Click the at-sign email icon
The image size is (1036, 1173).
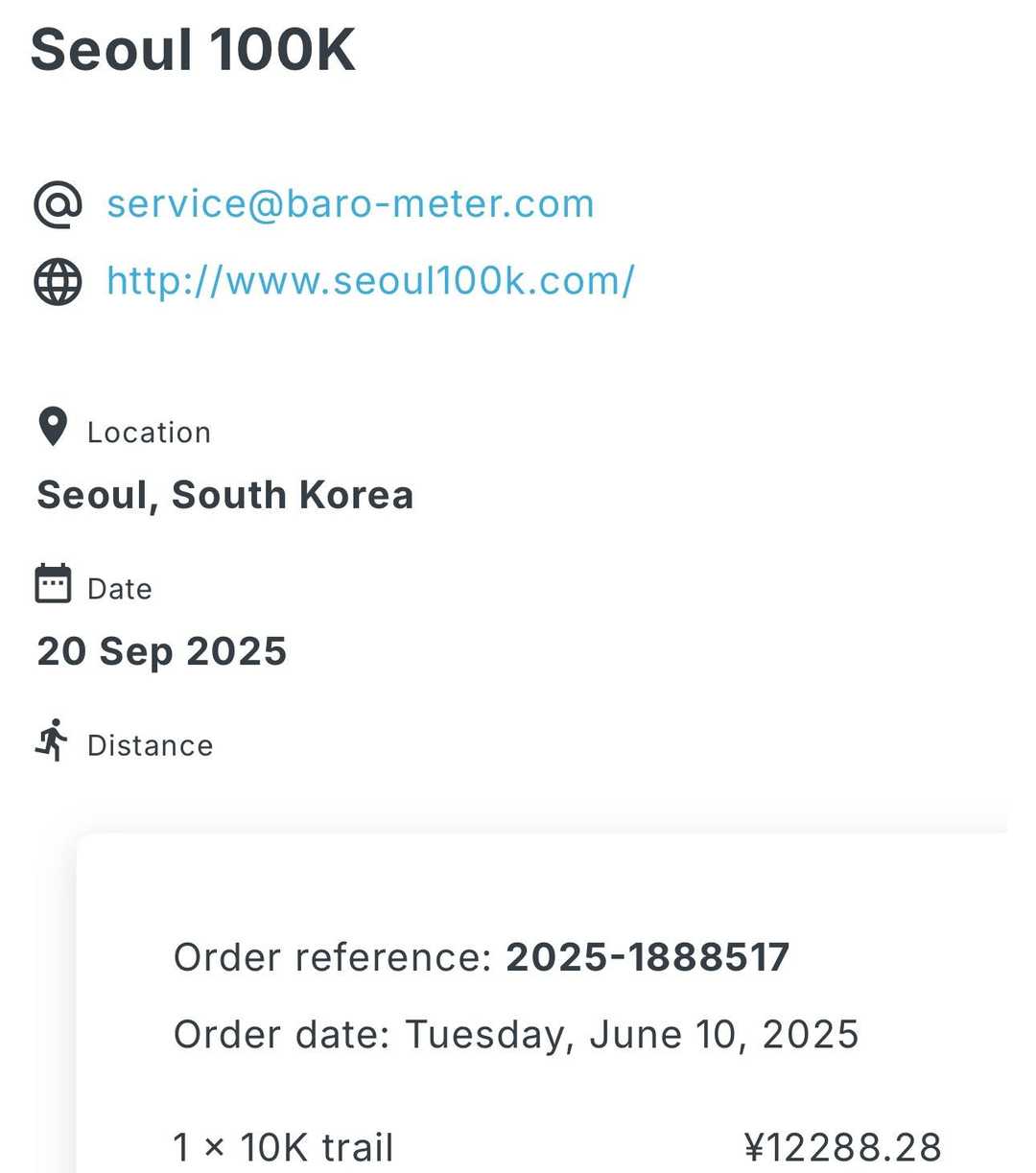58,204
